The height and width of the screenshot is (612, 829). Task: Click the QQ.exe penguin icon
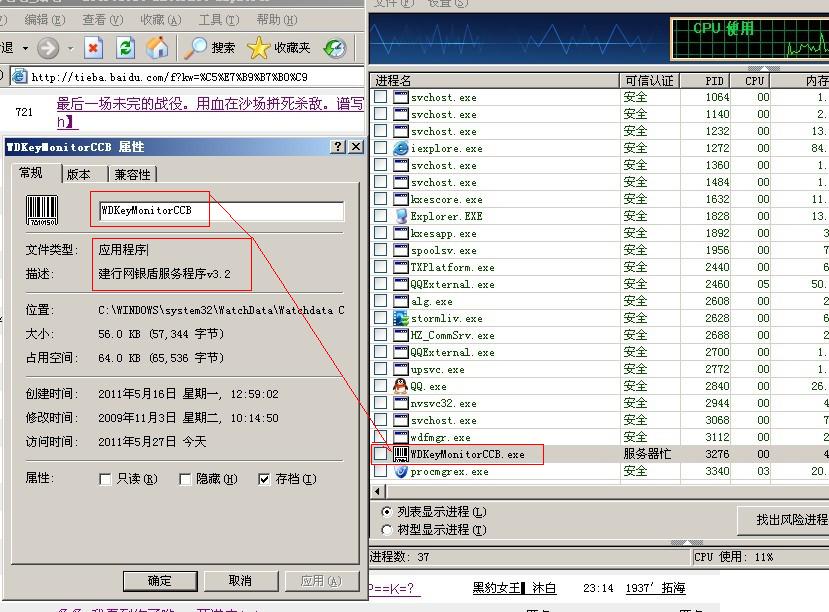coord(401,386)
